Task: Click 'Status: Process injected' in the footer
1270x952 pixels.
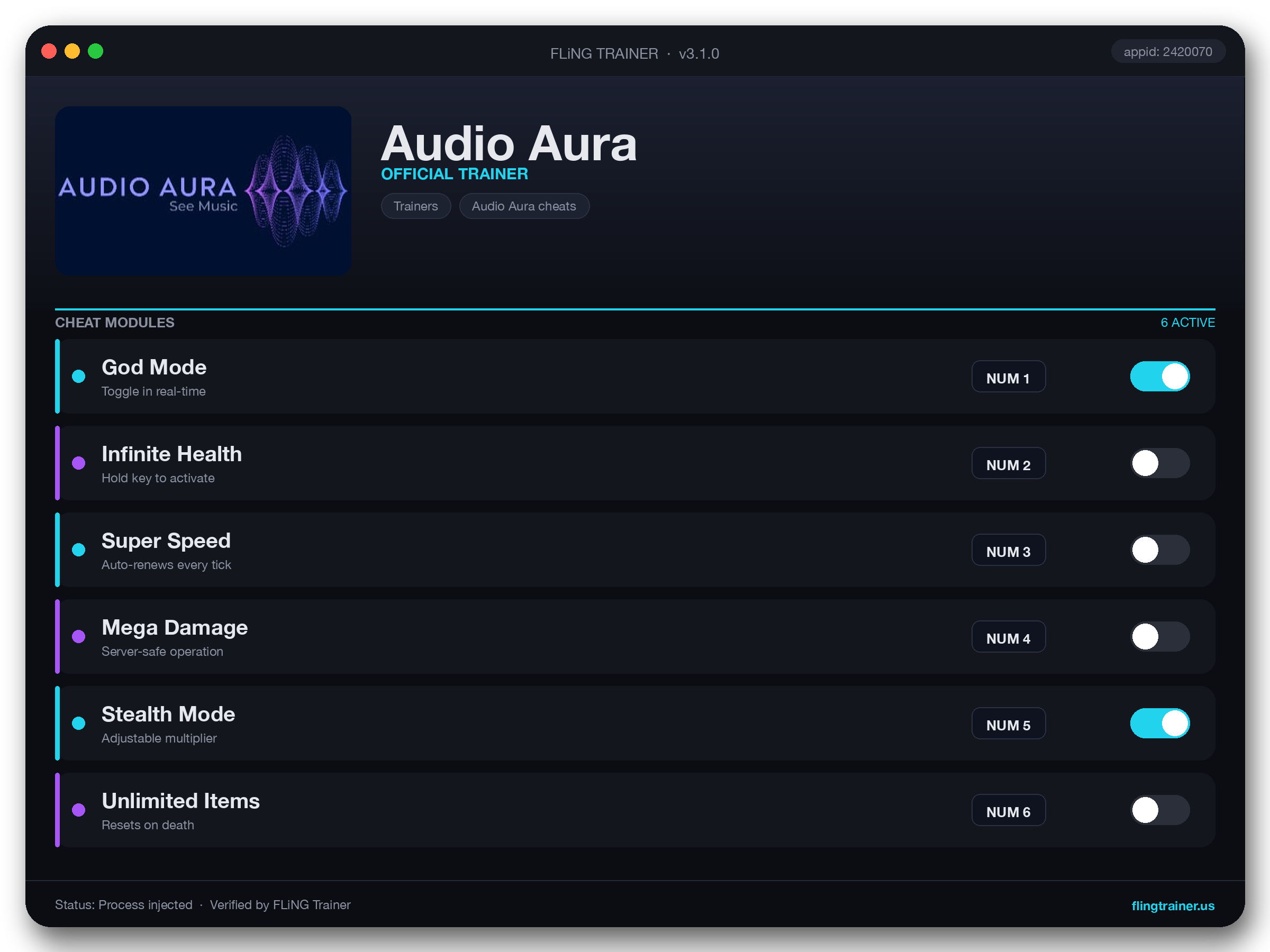Action: (123, 905)
